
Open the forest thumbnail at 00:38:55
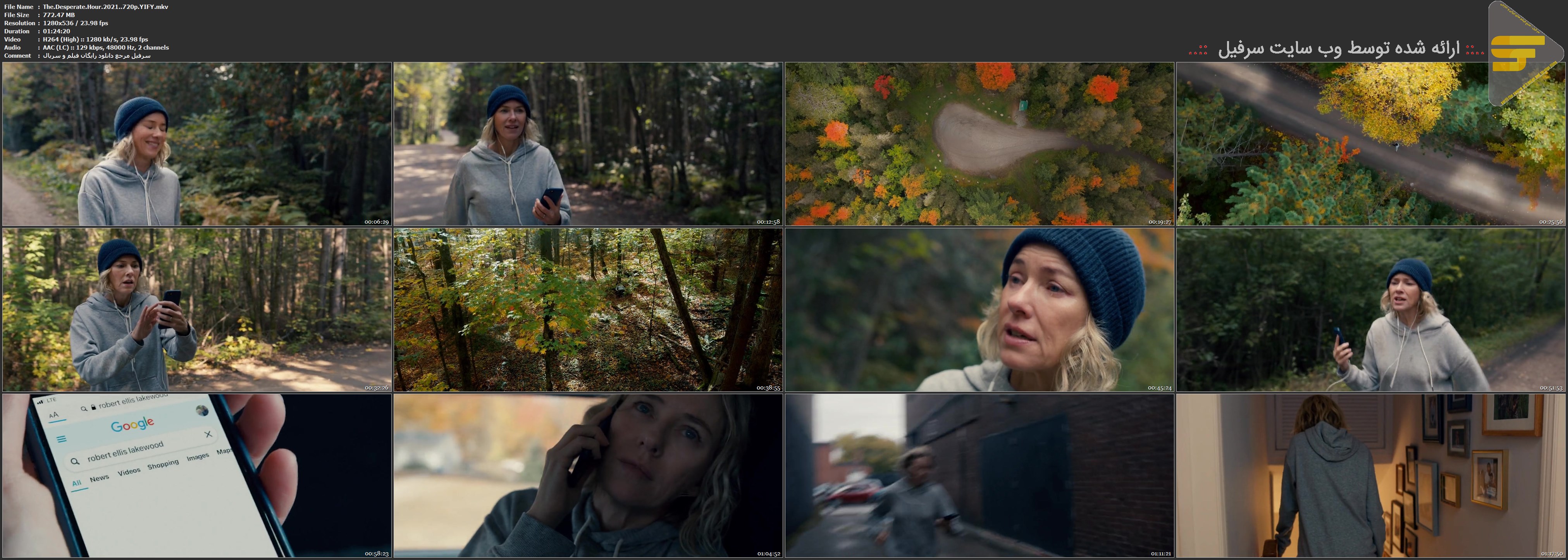tap(587, 310)
